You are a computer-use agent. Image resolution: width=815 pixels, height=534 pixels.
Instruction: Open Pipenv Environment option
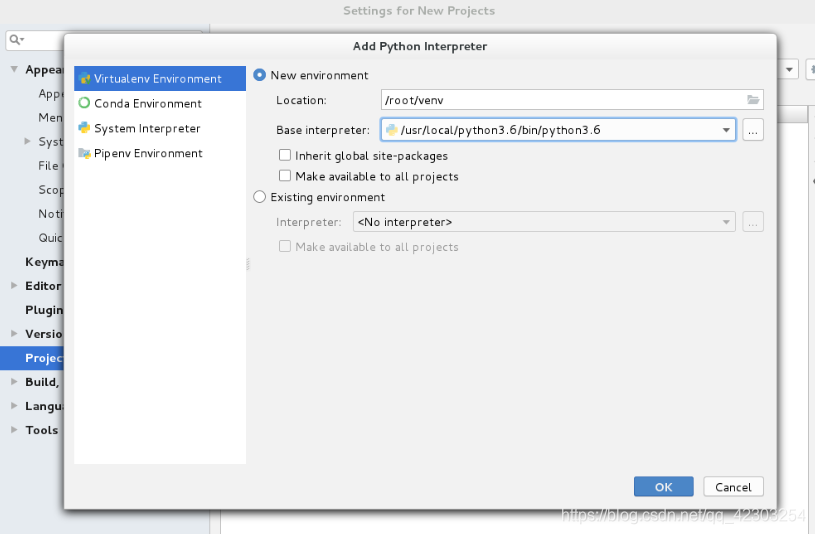pos(160,153)
